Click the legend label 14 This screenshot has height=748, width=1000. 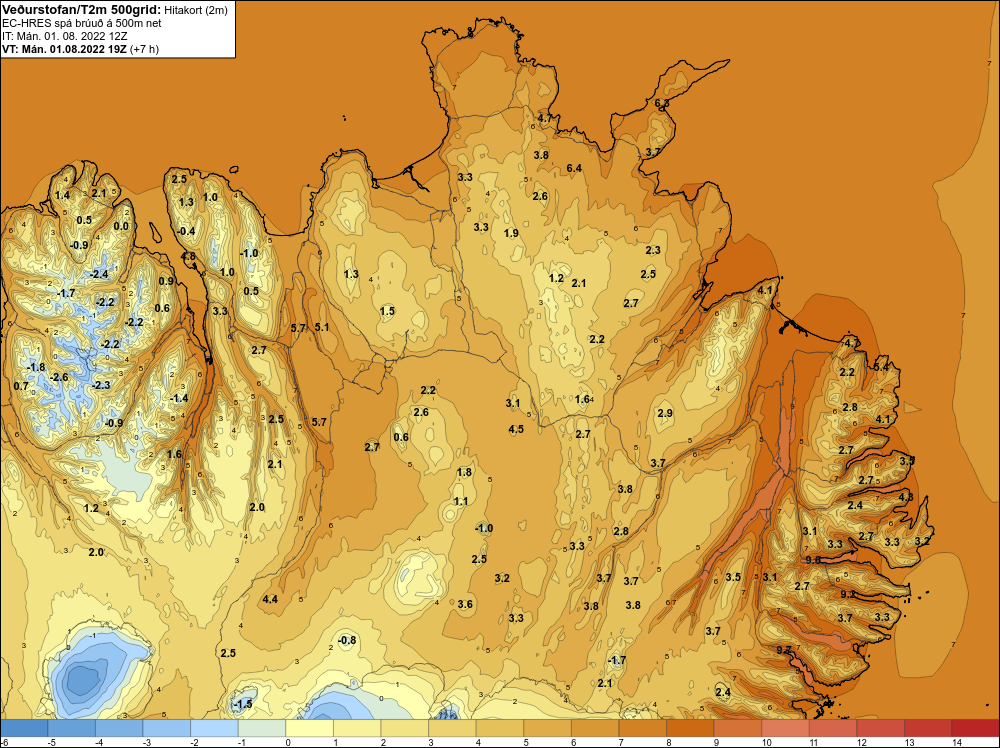point(957,742)
